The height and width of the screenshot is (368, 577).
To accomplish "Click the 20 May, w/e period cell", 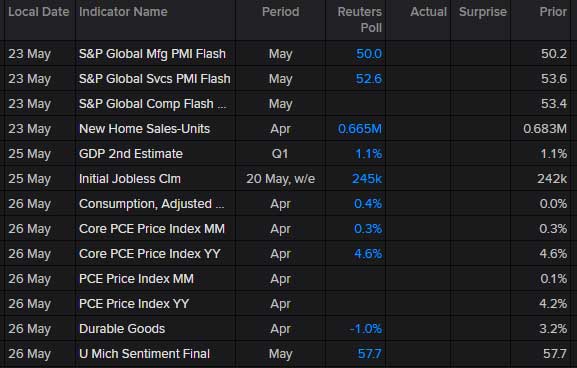I will (280, 179).
